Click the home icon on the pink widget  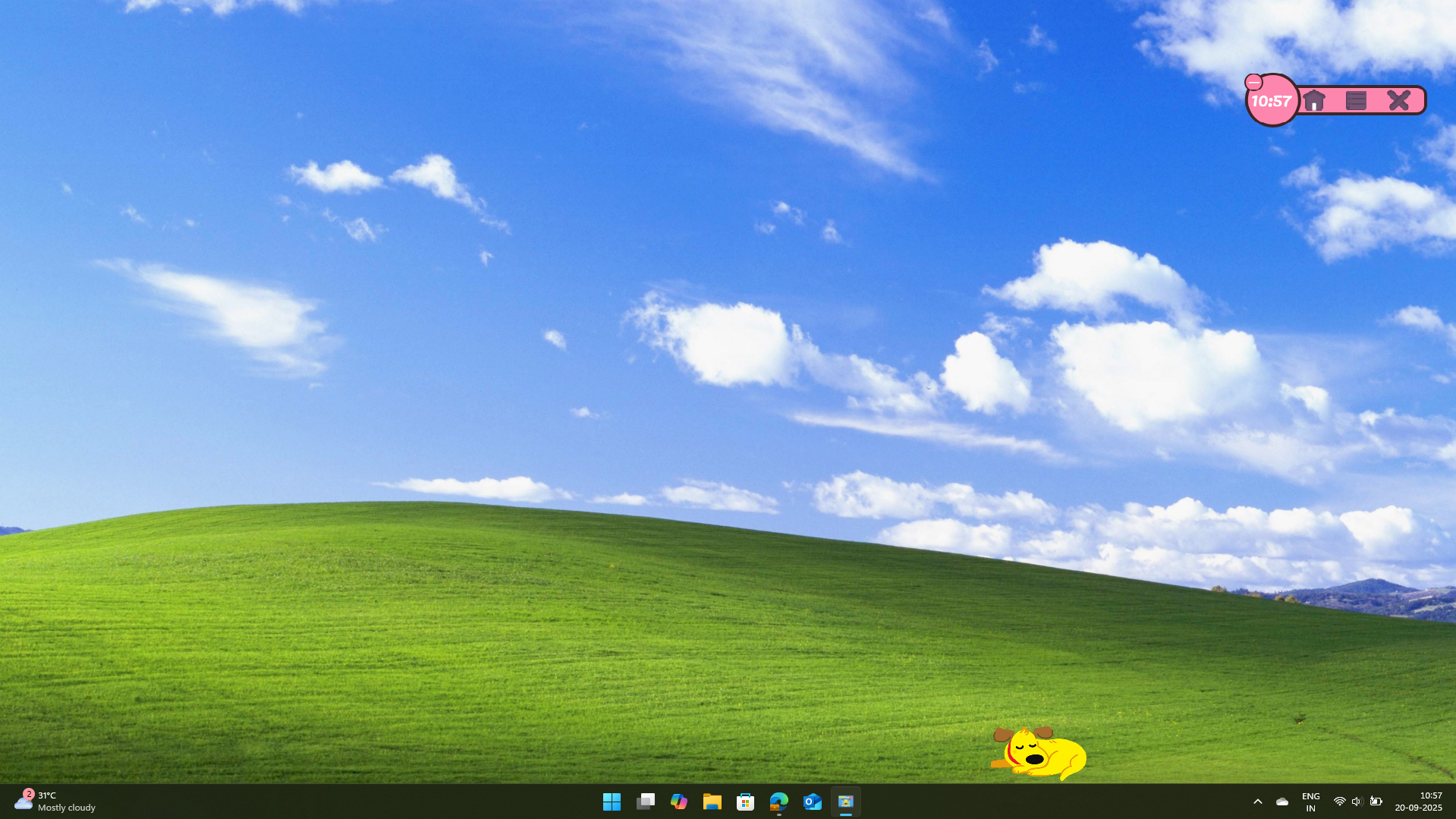pyautogui.click(x=1314, y=100)
